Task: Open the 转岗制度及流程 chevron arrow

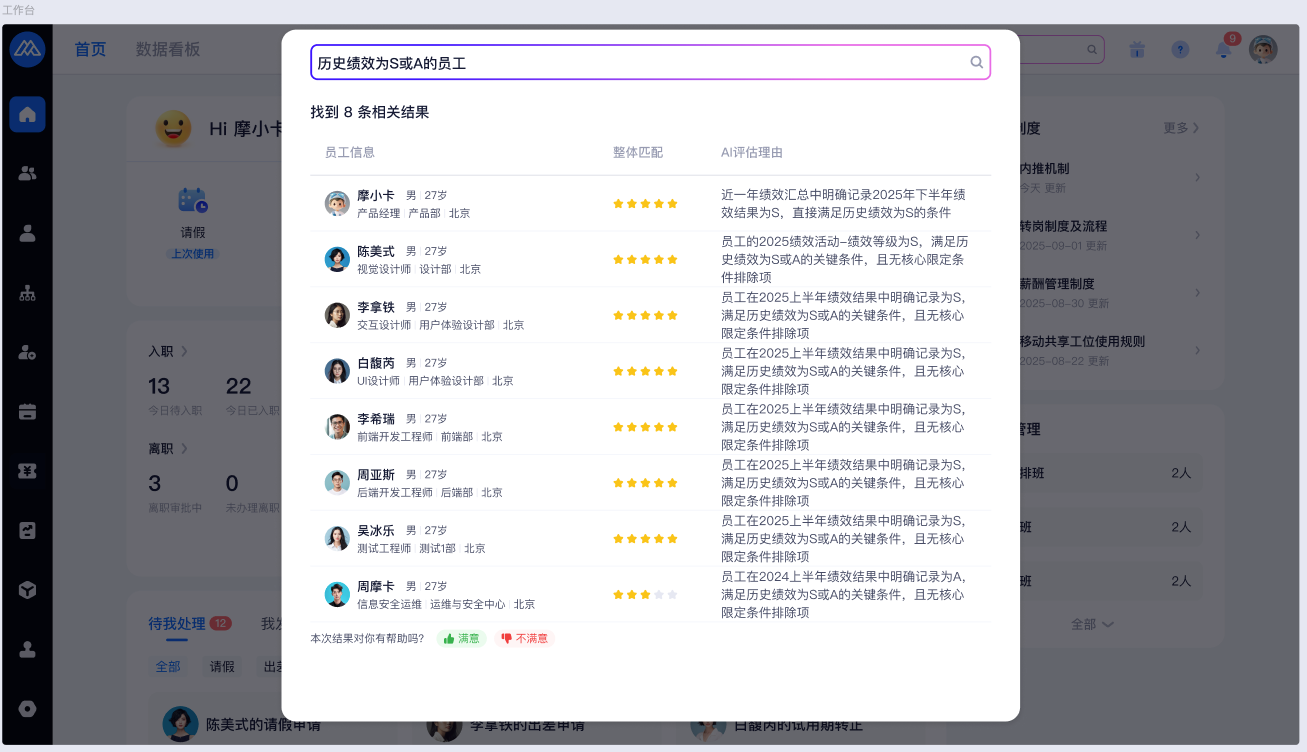Action: [1197, 235]
